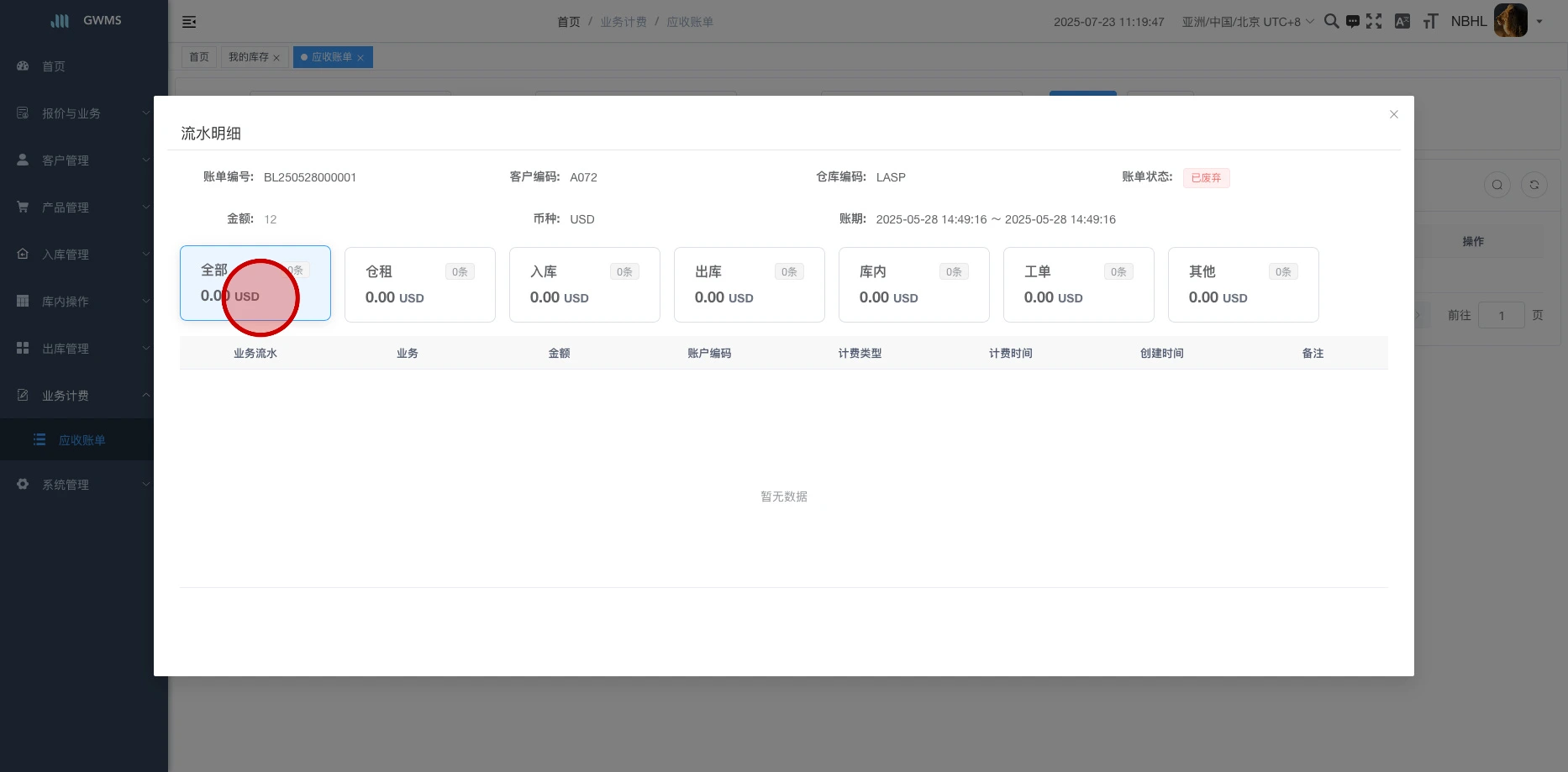Expand the 亚洲/中国/北京 timezone dropdown

1247,22
